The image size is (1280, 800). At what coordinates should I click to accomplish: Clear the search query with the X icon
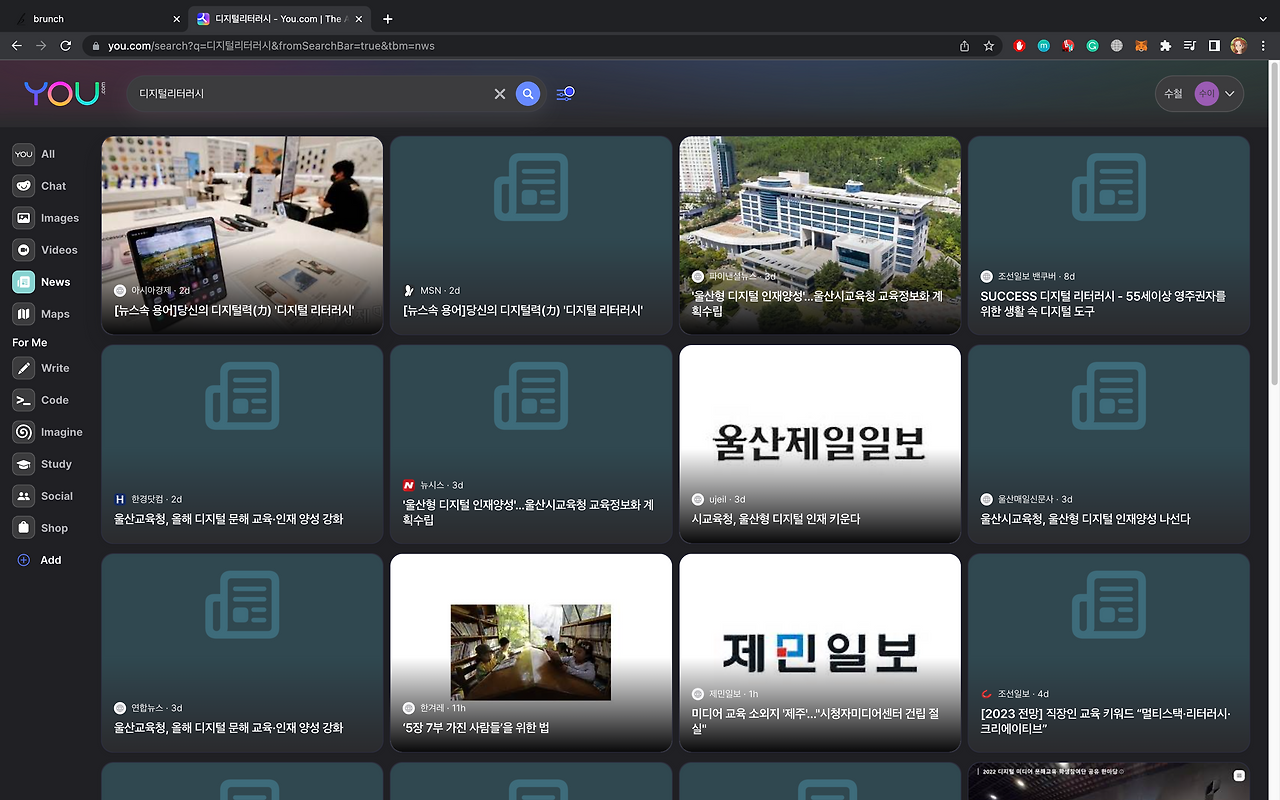(500, 94)
